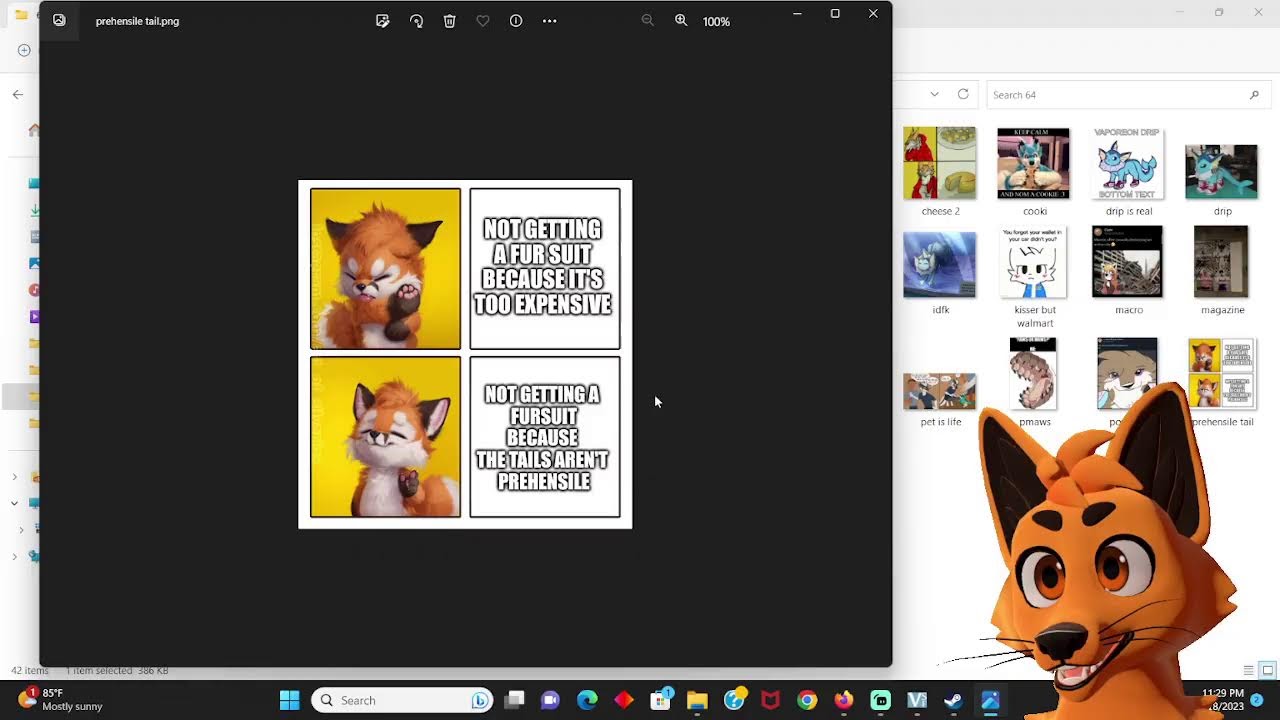
Task: Click the Edit image icon in Photos toolbar
Action: [x=382, y=21]
